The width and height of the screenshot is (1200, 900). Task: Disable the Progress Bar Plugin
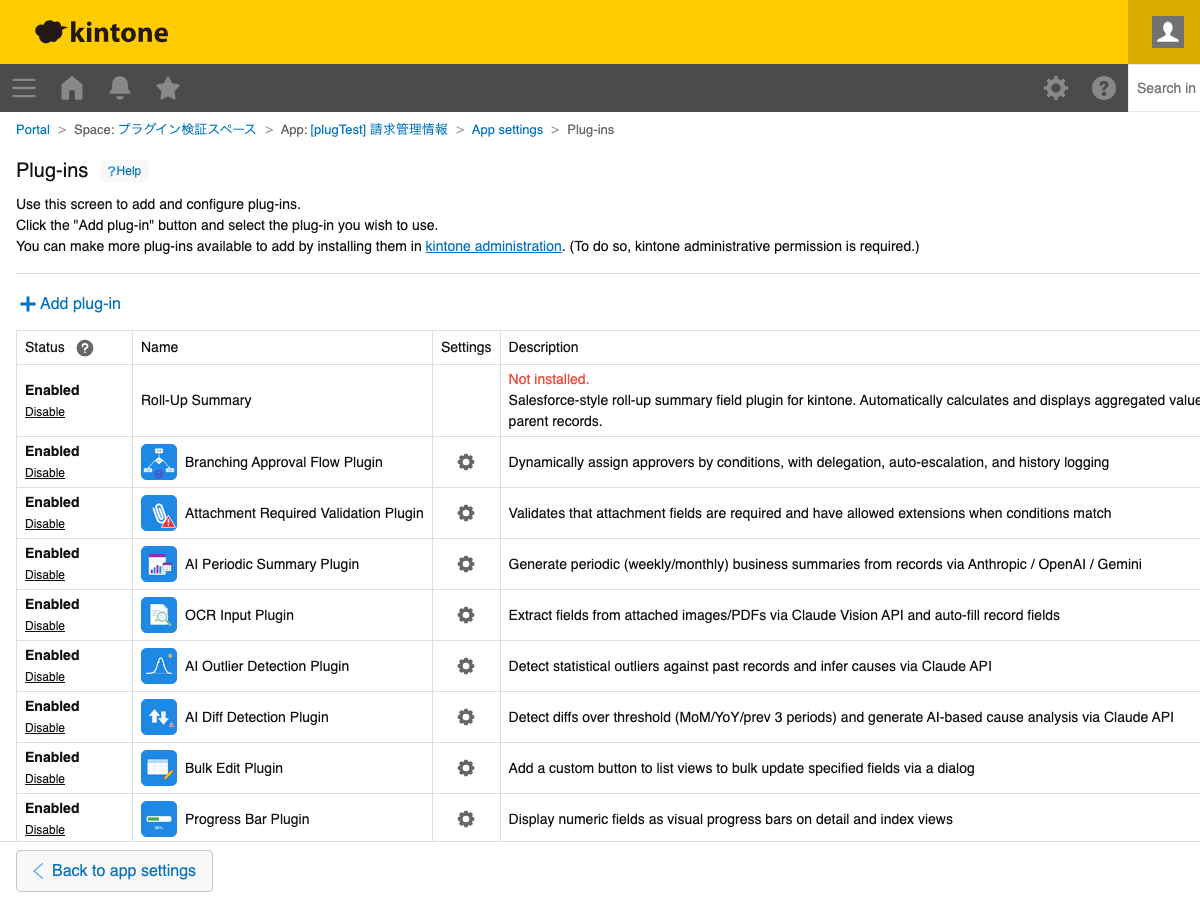[45, 830]
